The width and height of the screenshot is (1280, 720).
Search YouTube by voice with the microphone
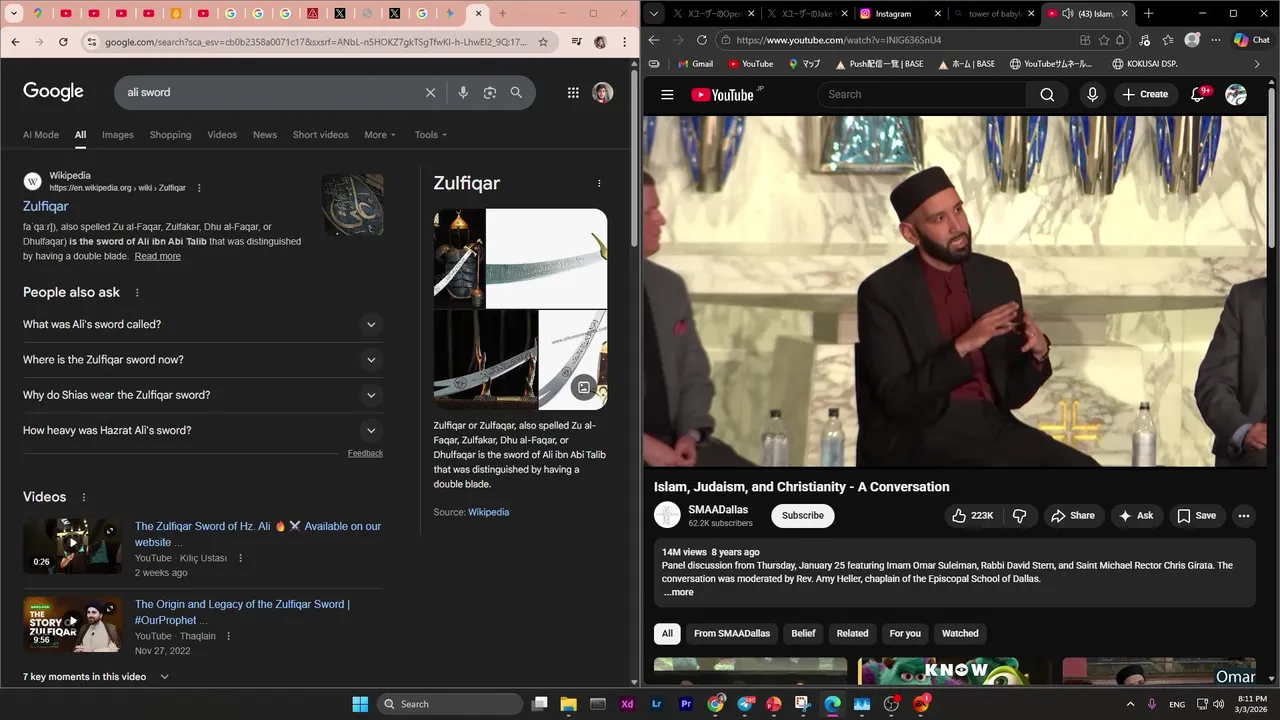click(1092, 94)
